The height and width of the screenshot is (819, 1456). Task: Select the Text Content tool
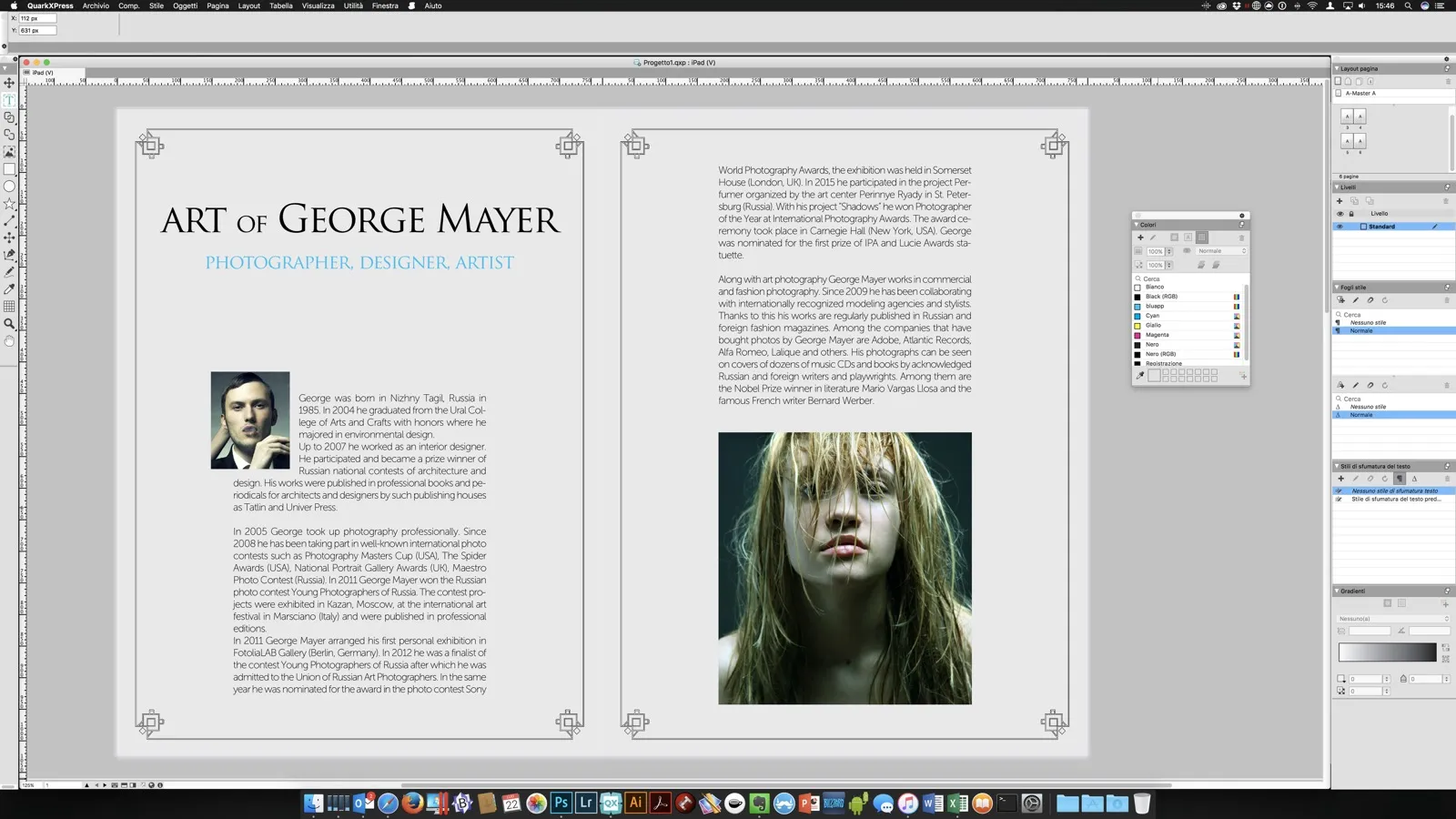coord(9,100)
